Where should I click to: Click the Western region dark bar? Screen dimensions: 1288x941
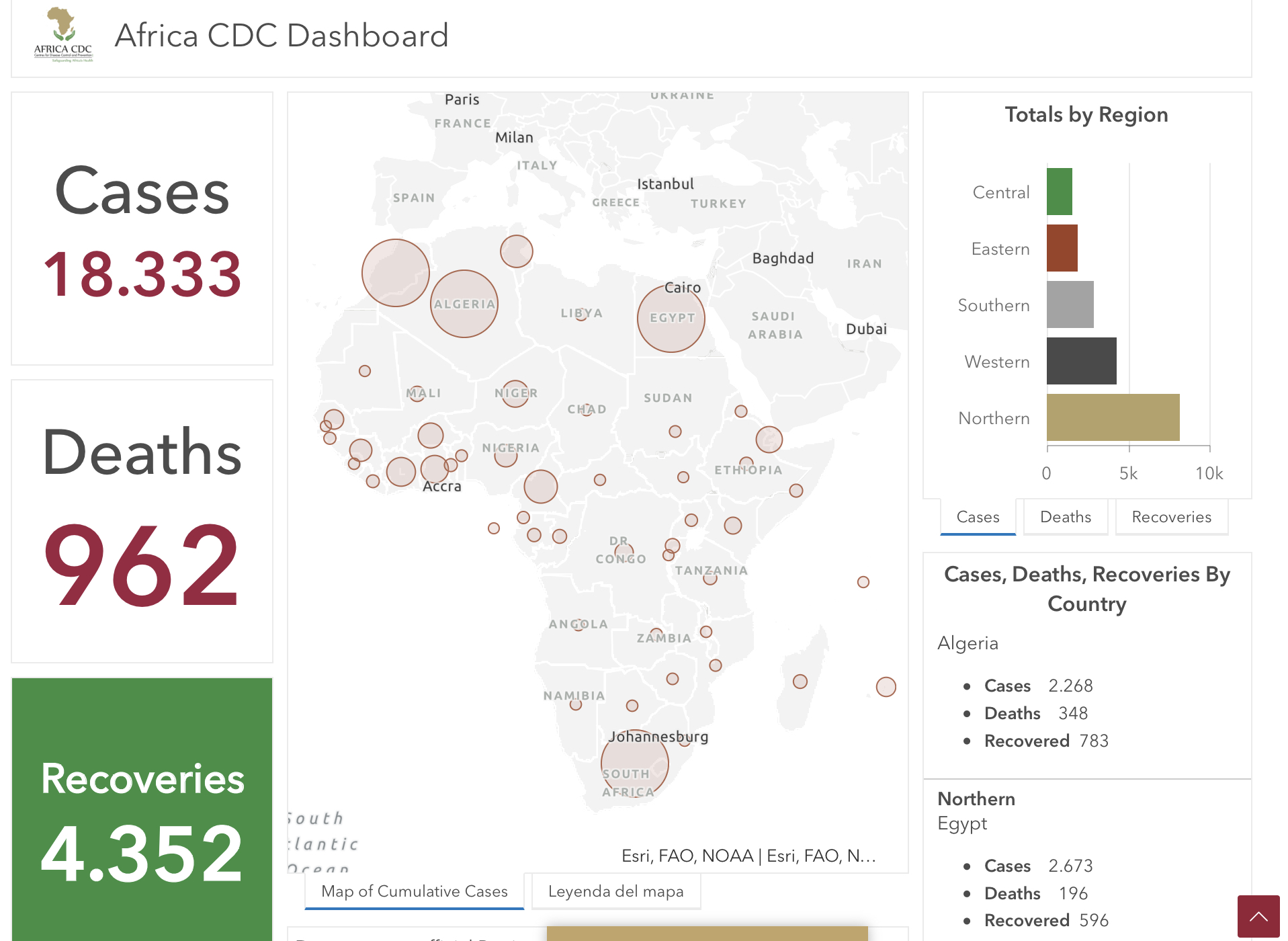click(1082, 361)
